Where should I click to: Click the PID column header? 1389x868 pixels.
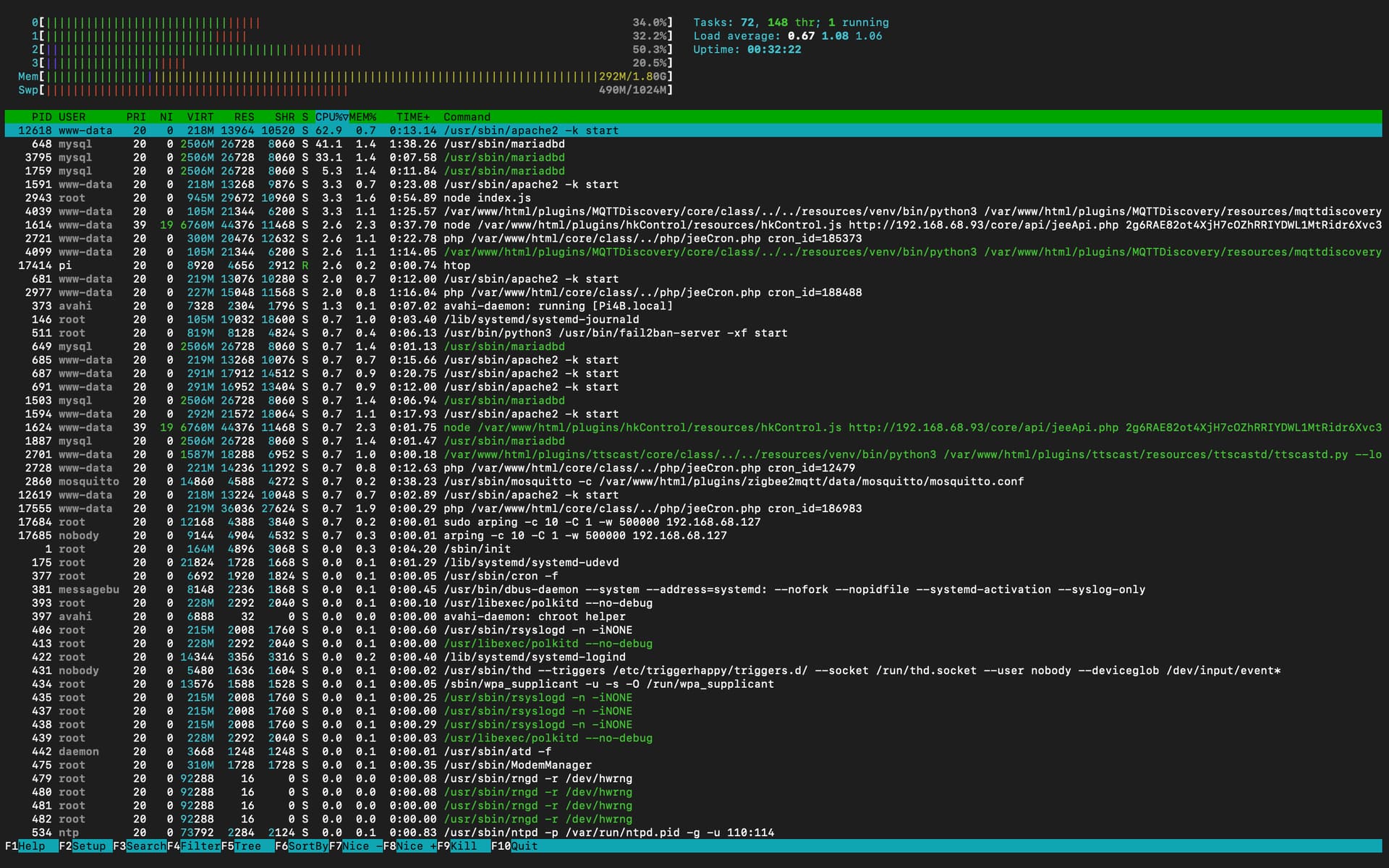[41, 116]
